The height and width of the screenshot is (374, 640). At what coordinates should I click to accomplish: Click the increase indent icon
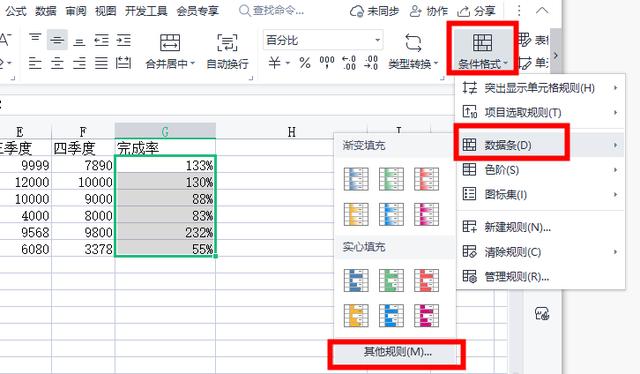coord(123,40)
